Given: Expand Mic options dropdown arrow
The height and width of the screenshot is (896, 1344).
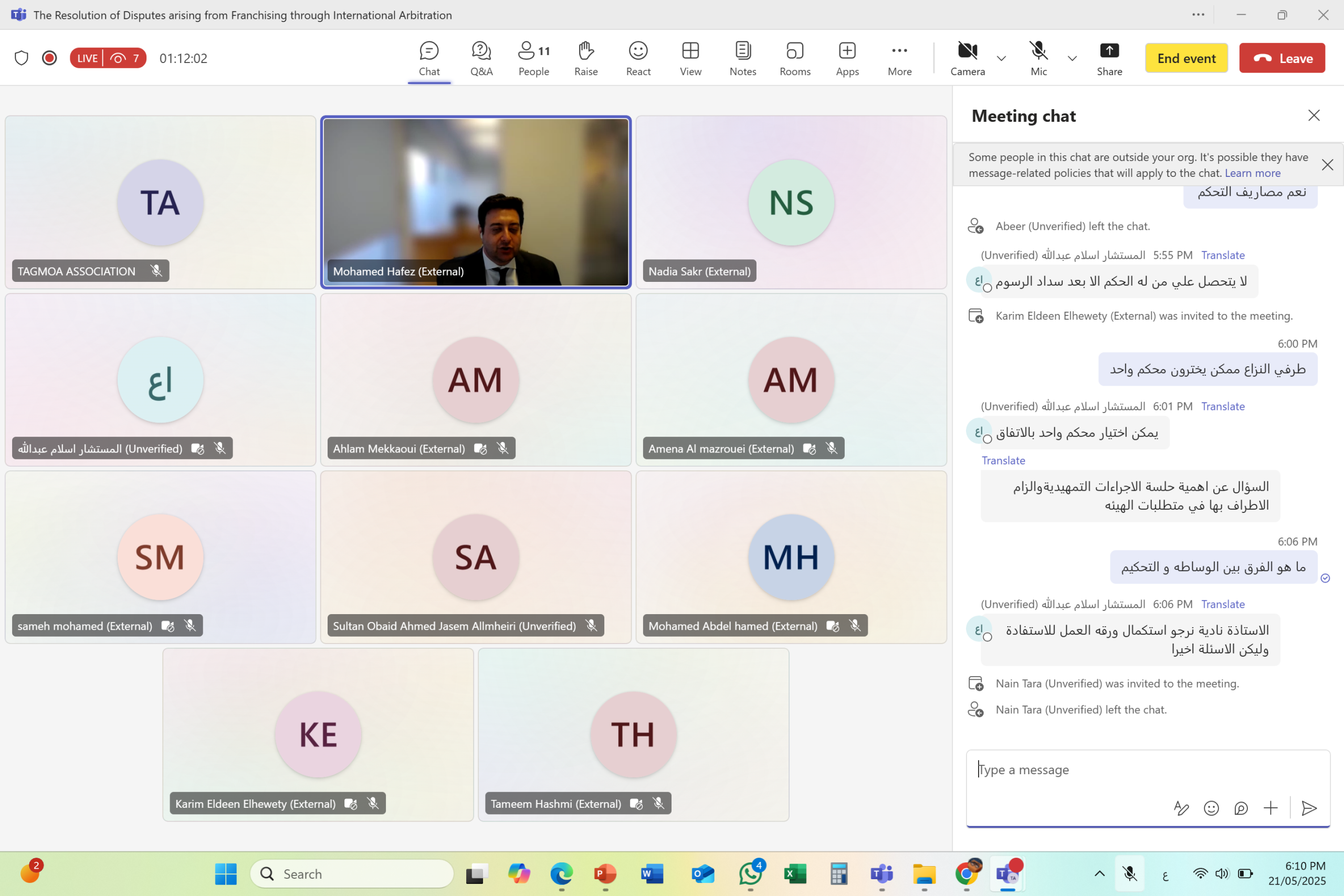Looking at the screenshot, I should [x=1072, y=58].
